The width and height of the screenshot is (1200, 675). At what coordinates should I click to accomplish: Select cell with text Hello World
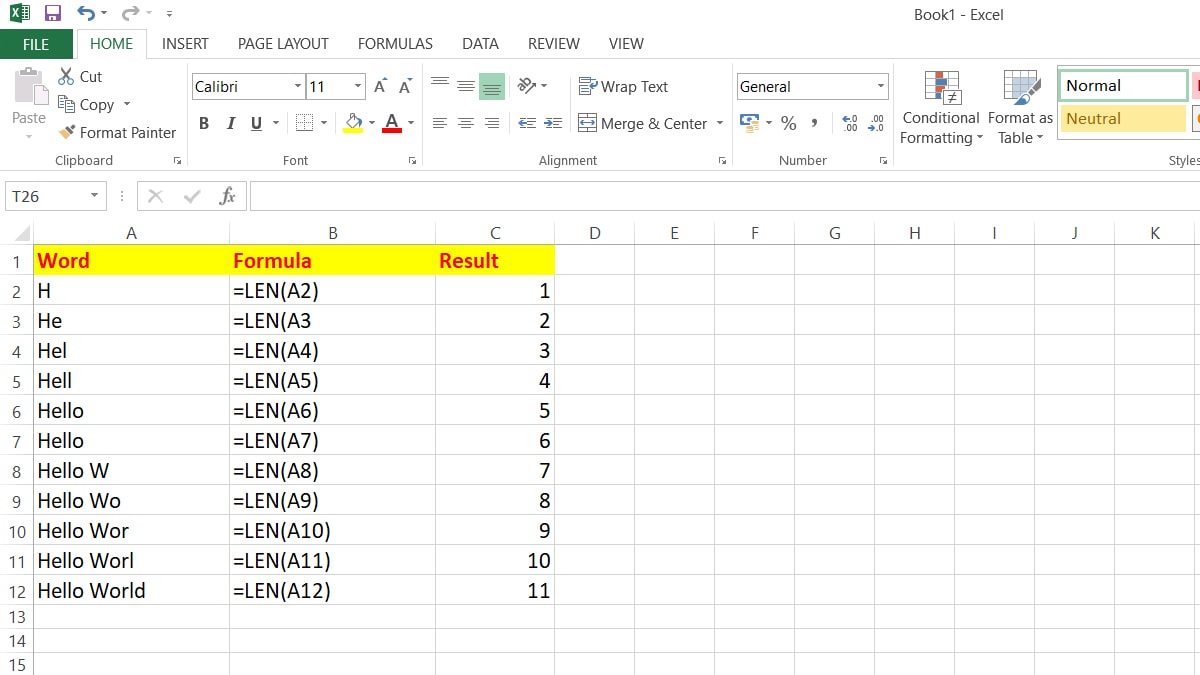pos(131,590)
